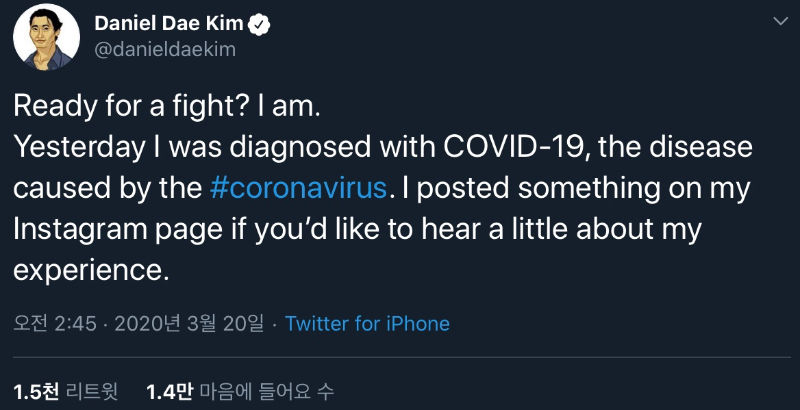Open the tweet options chevron menu

coord(780,21)
